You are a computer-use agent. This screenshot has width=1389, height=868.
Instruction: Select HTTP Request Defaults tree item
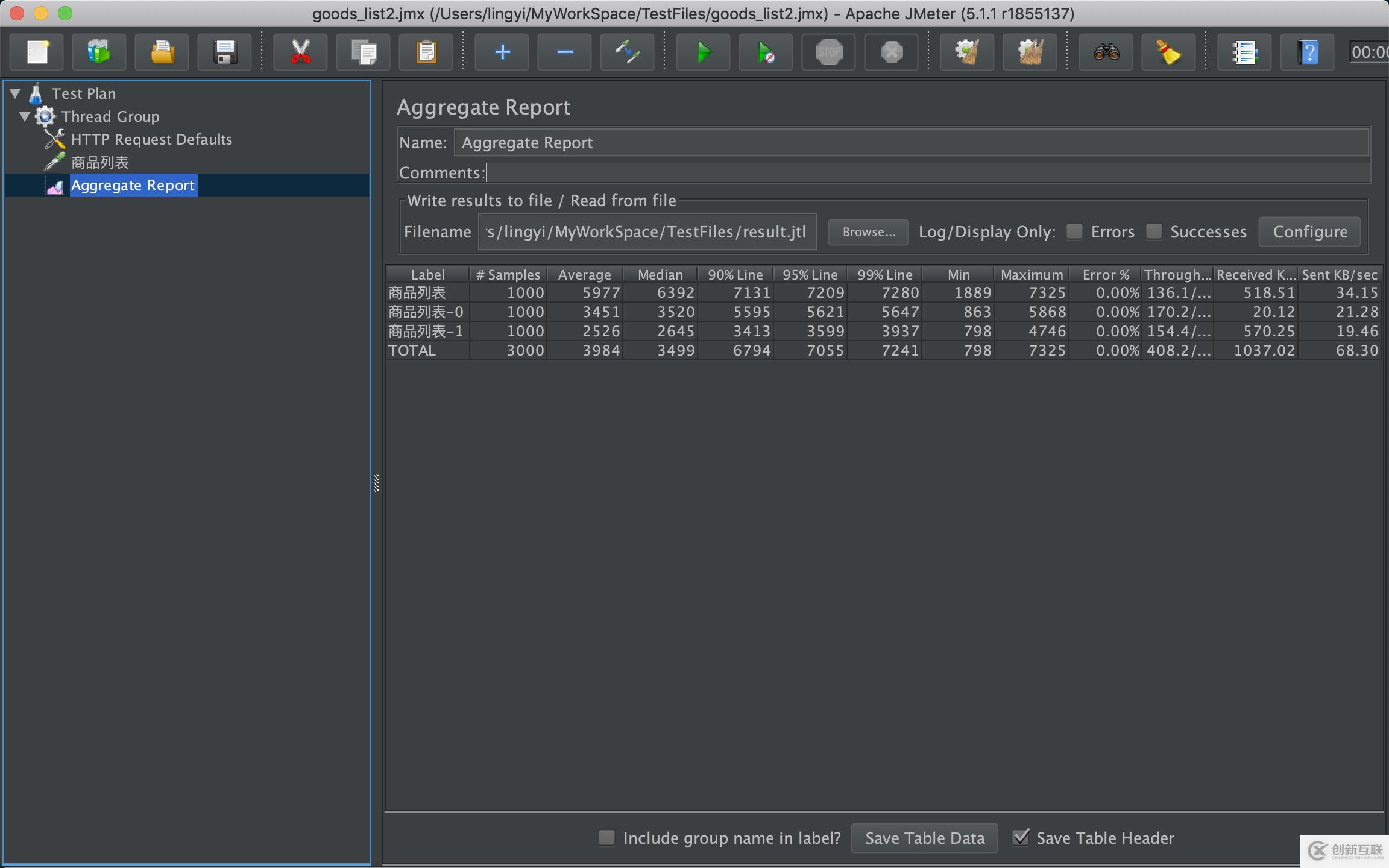click(151, 139)
